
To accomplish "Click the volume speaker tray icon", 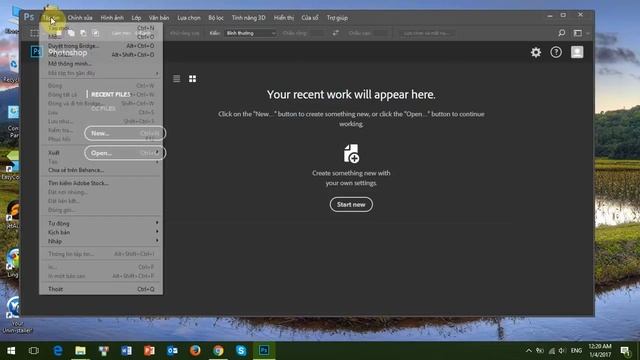I will [x=562, y=351].
